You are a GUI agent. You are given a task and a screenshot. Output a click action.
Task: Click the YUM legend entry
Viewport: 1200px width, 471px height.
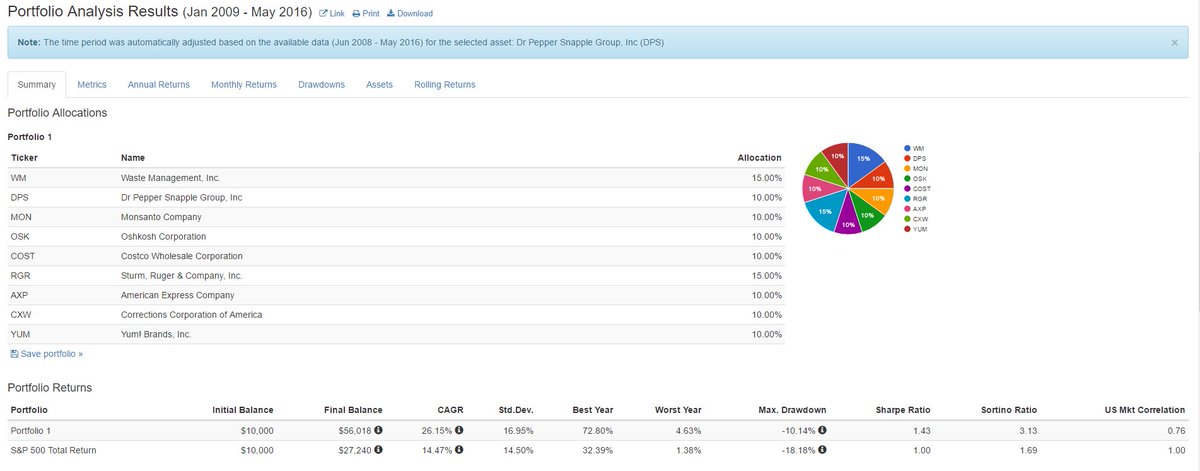click(x=915, y=228)
